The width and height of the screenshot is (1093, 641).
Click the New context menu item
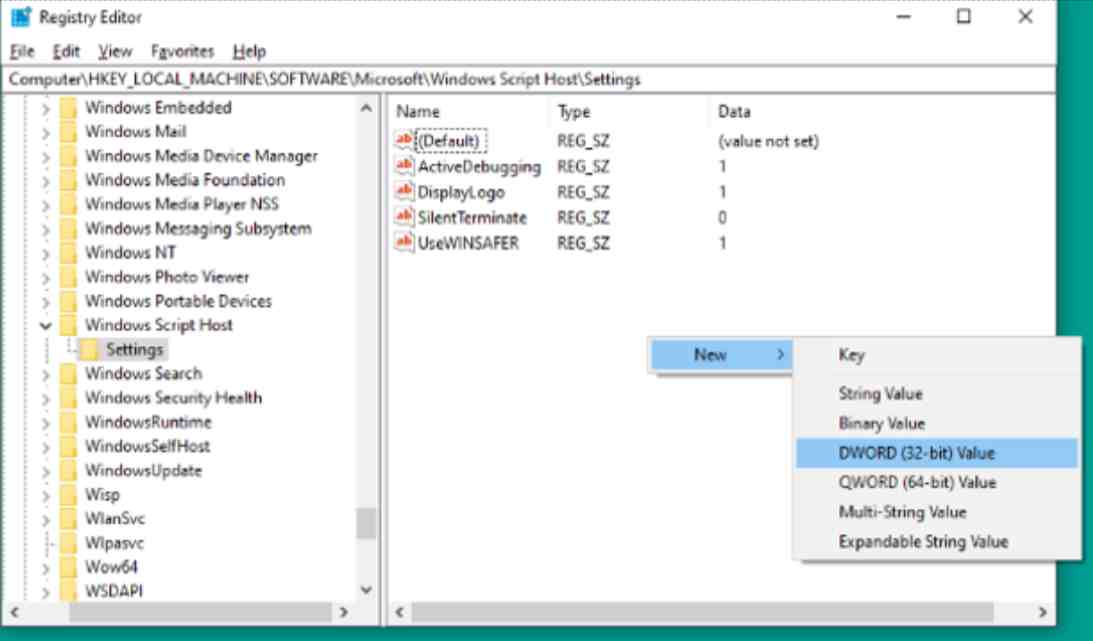point(721,355)
